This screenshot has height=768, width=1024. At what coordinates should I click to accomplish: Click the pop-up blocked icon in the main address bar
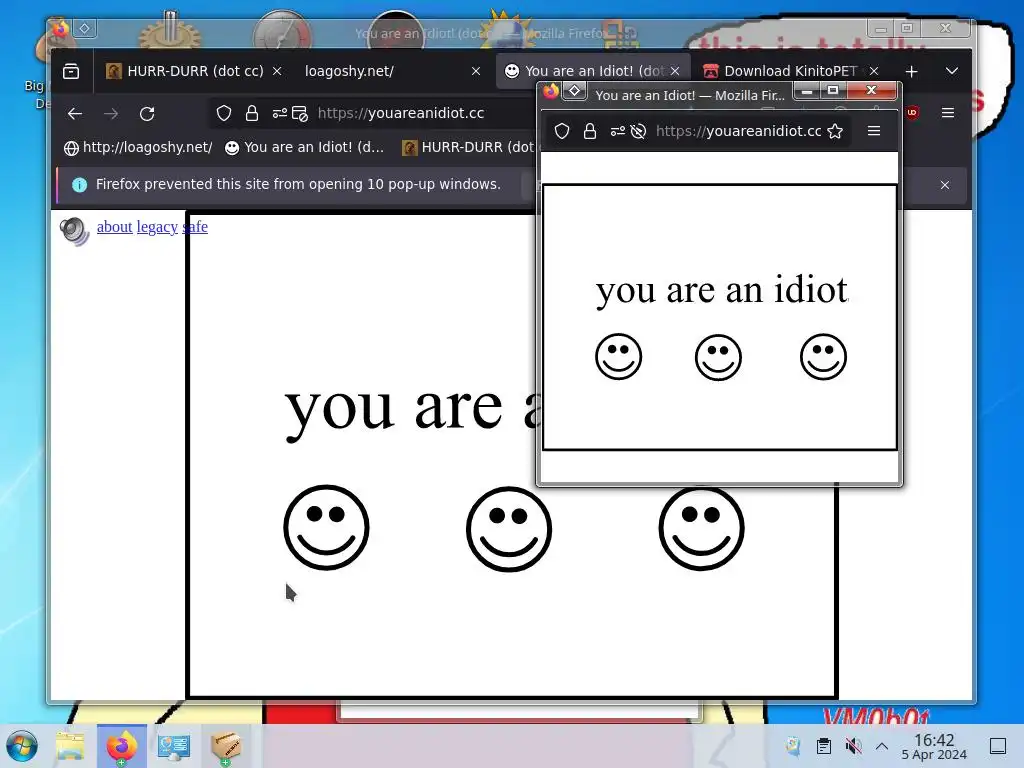[x=300, y=114]
